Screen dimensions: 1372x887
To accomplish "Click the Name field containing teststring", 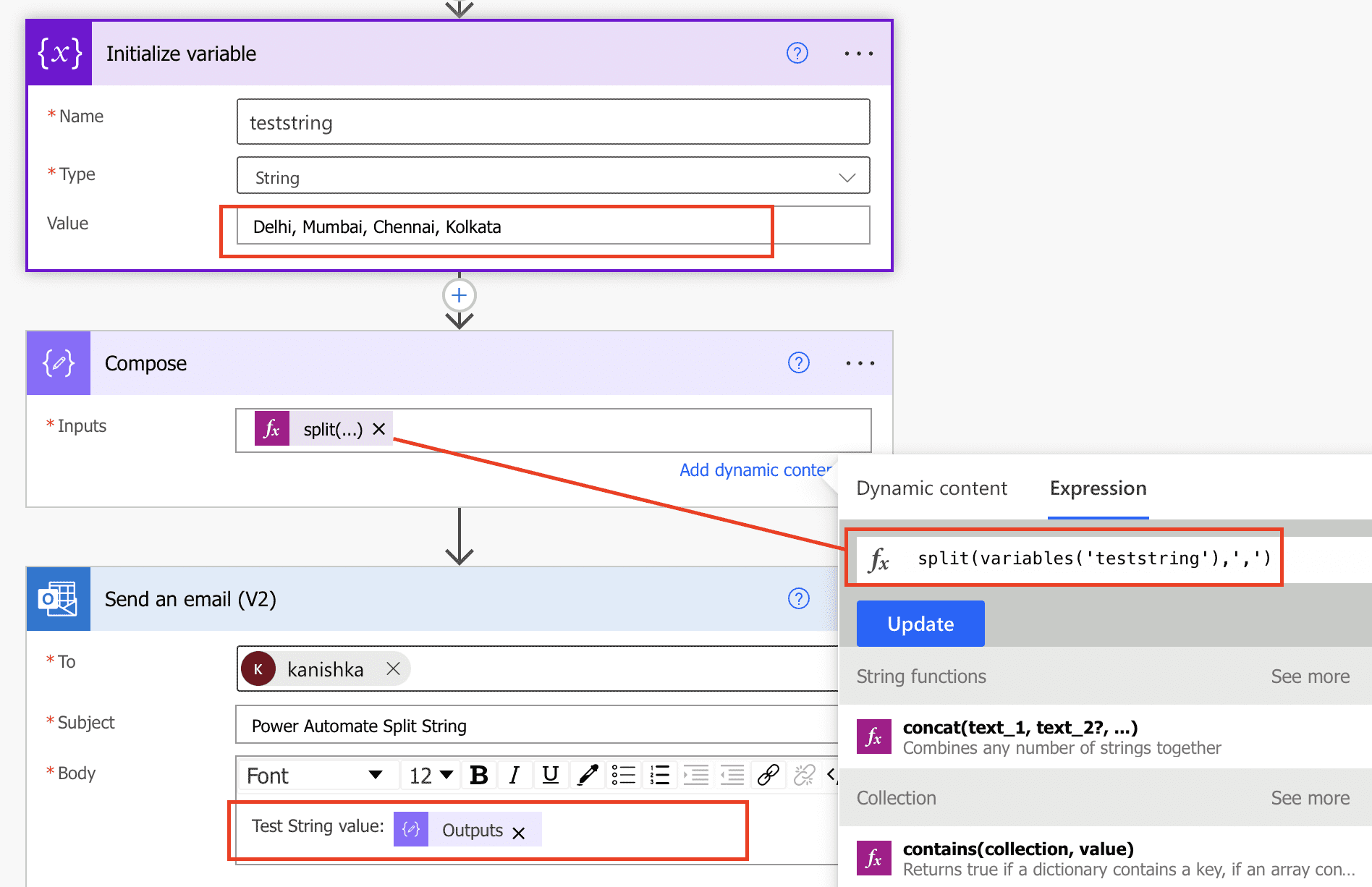I will pyautogui.click(x=554, y=122).
